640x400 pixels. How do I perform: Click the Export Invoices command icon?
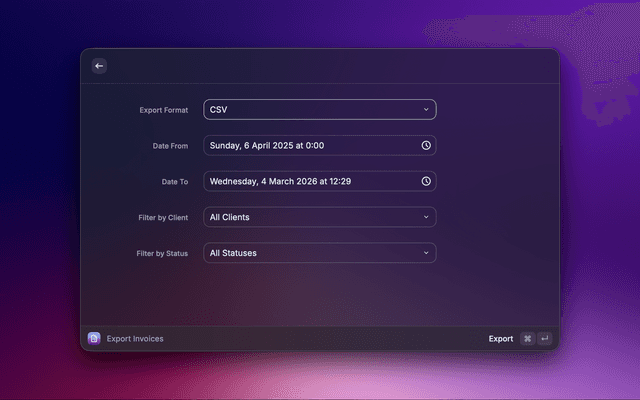(x=94, y=339)
